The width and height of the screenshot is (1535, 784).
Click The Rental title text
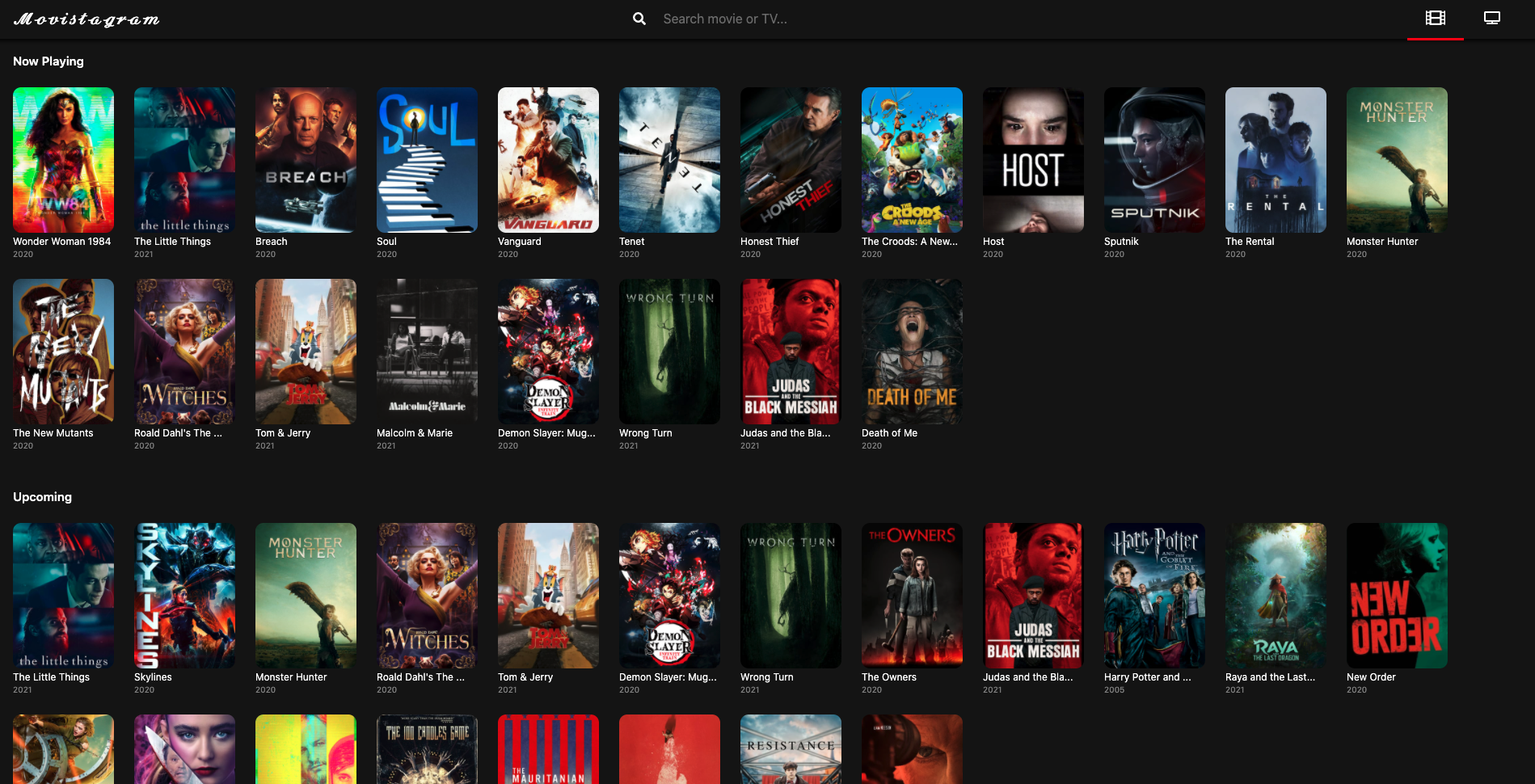click(x=1250, y=242)
